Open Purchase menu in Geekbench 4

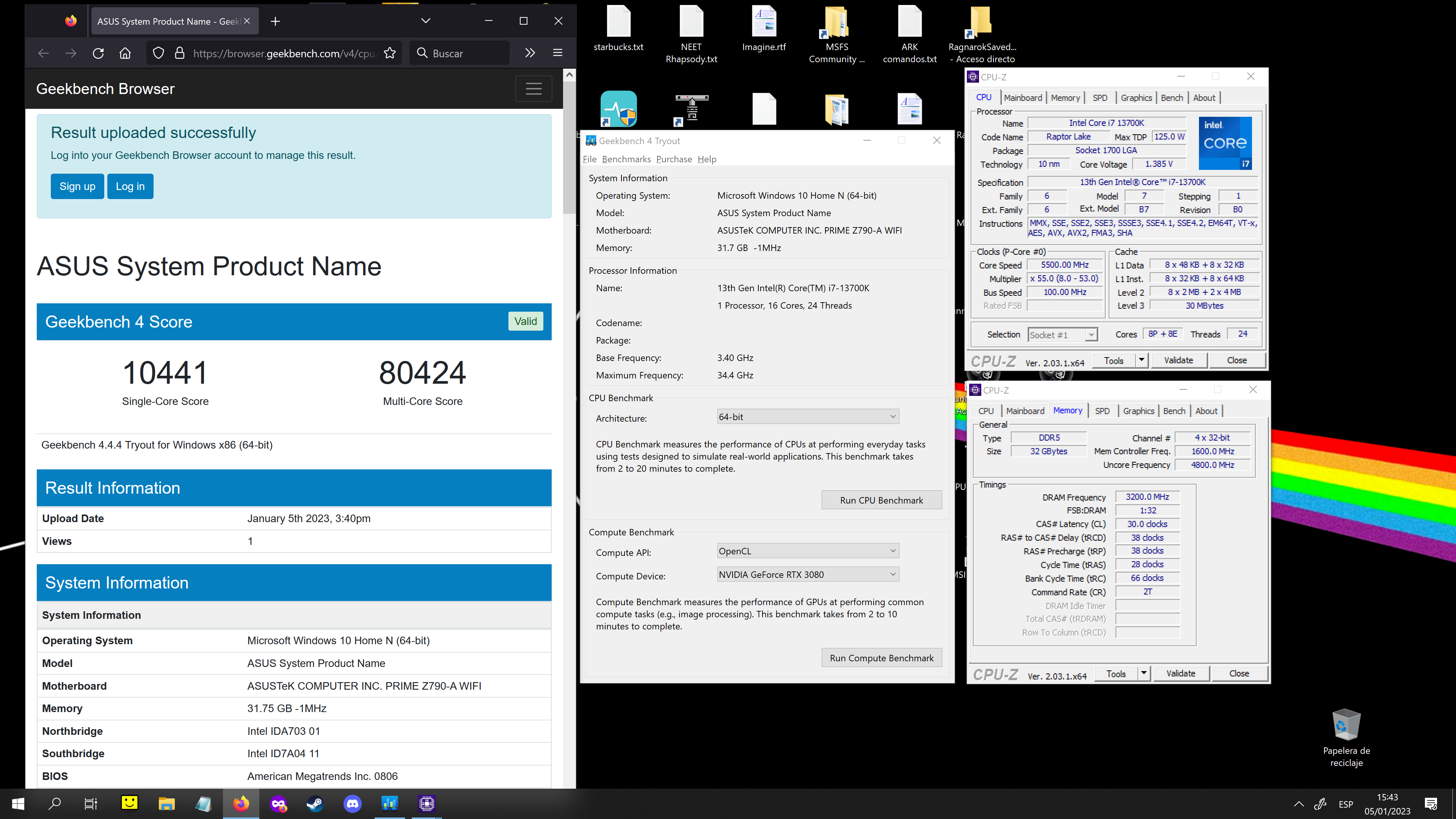tap(674, 159)
